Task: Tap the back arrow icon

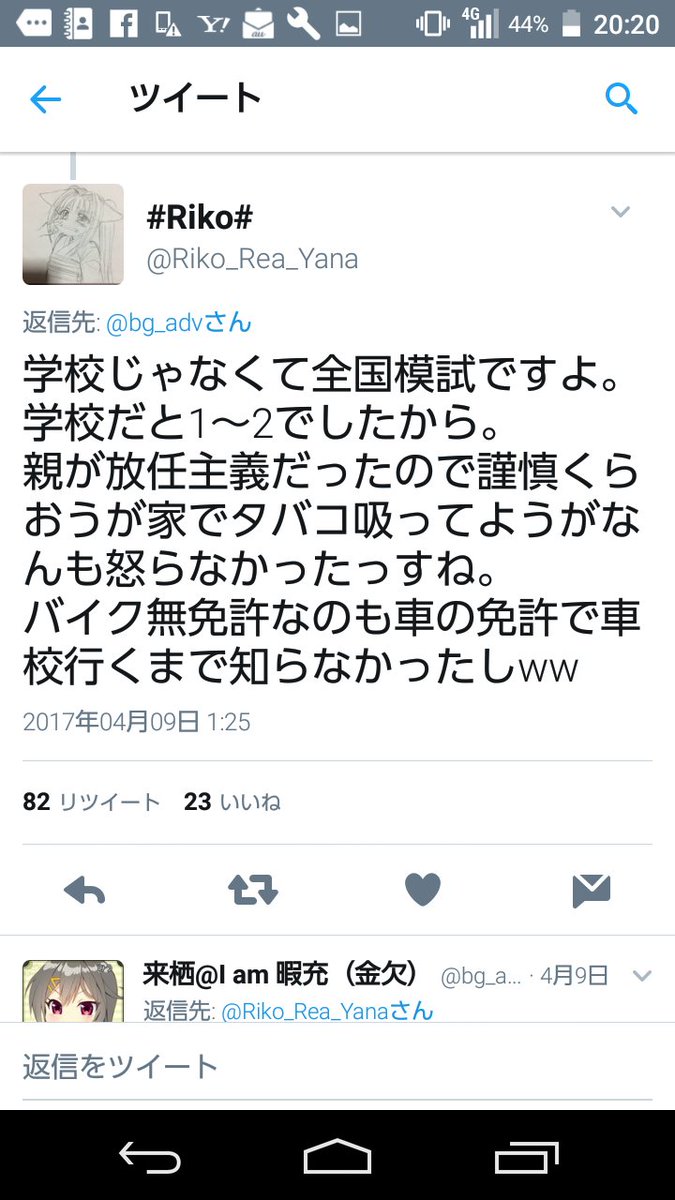Action: click(46, 99)
